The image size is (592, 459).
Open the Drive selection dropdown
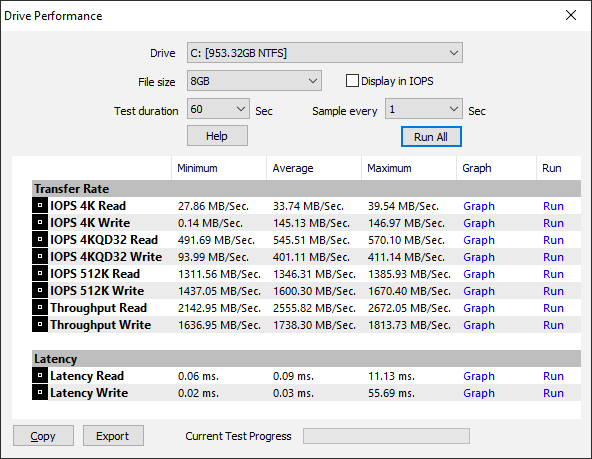pyautogui.click(x=325, y=53)
